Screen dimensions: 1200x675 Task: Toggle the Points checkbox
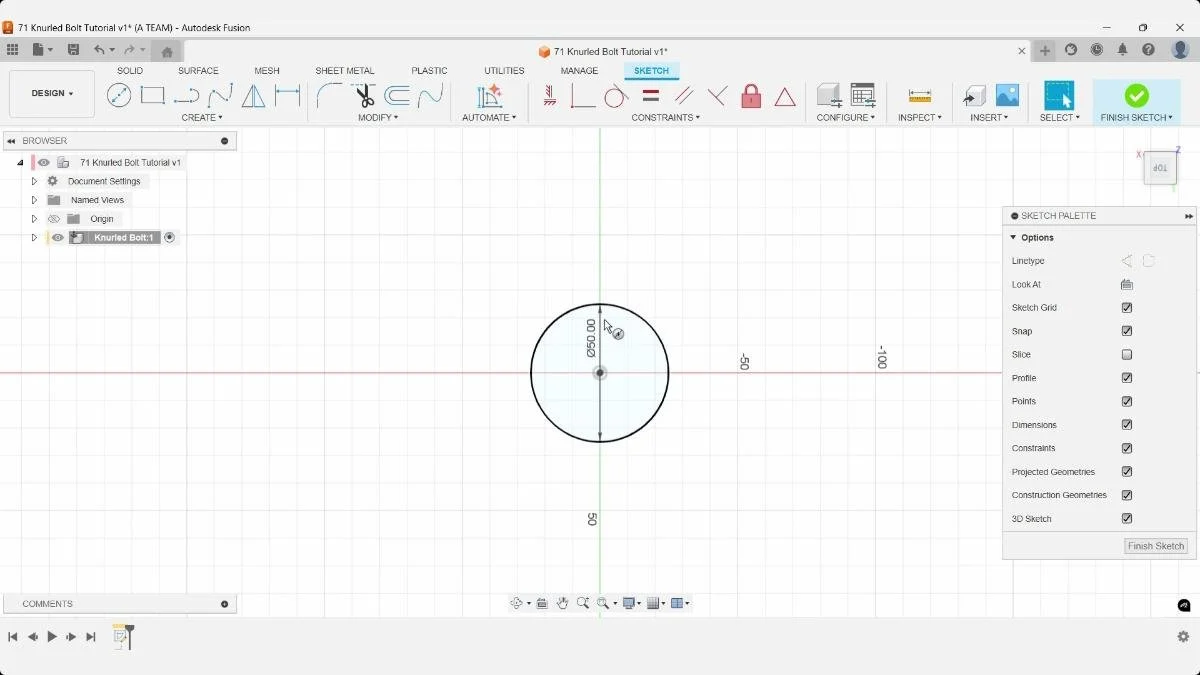1127,401
